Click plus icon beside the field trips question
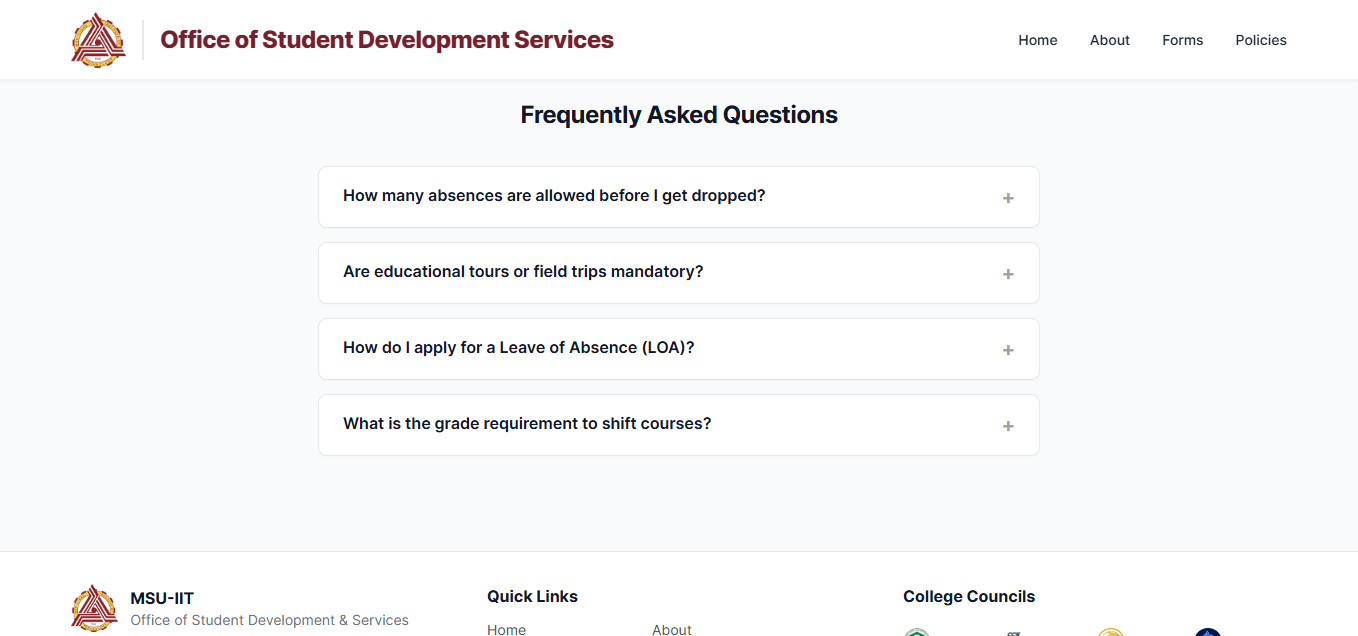This screenshot has width=1358, height=636. coord(1008,274)
